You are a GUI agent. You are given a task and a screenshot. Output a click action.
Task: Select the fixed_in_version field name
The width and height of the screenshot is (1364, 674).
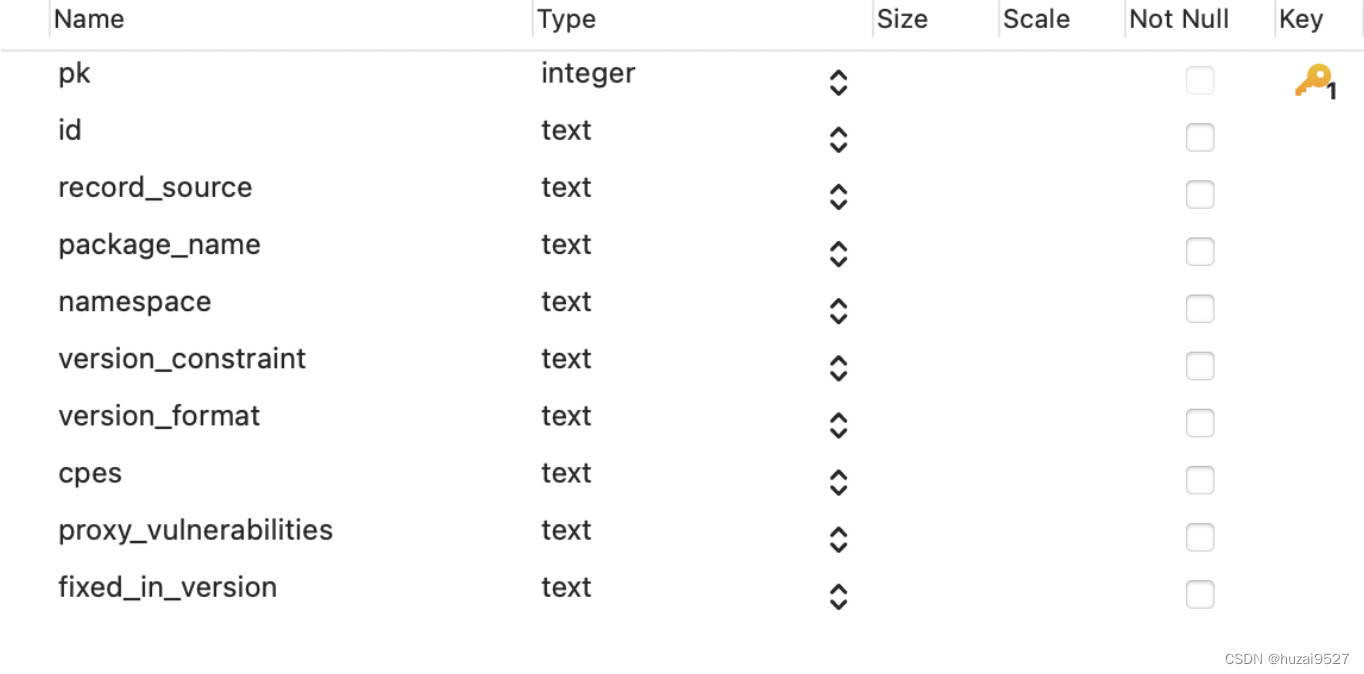(x=167, y=587)
